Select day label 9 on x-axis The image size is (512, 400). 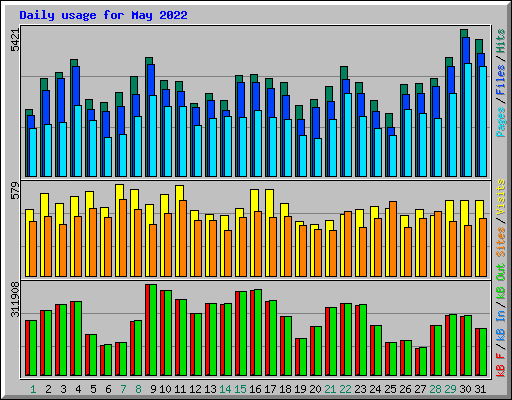click(x=153, y=389)
